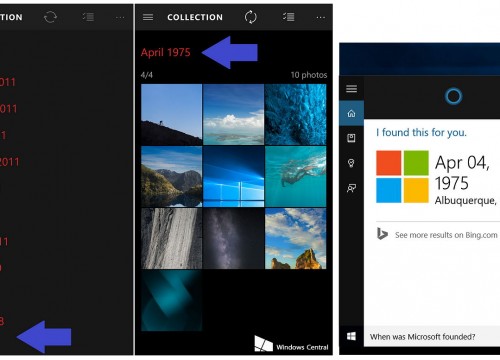500x360 pixels.
Task: Click the 4/4 date label
Action: [x=147, y=75]
